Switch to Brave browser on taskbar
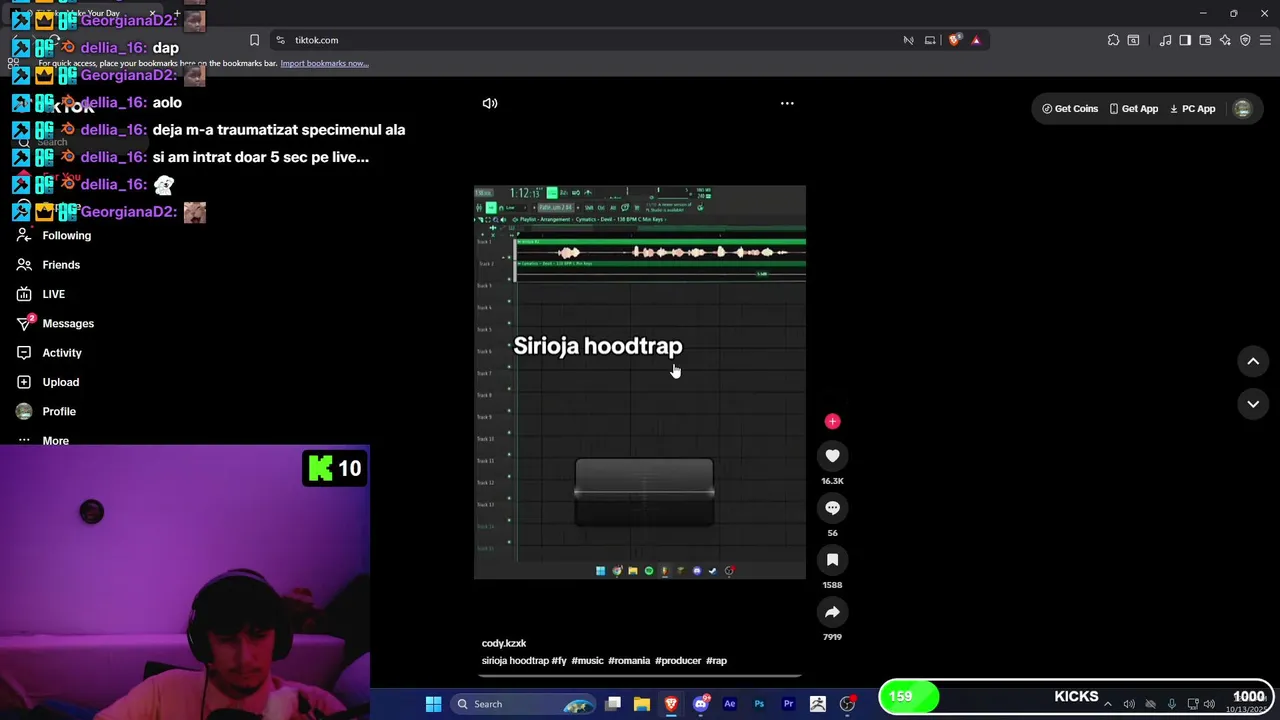 tap(671, 704)
